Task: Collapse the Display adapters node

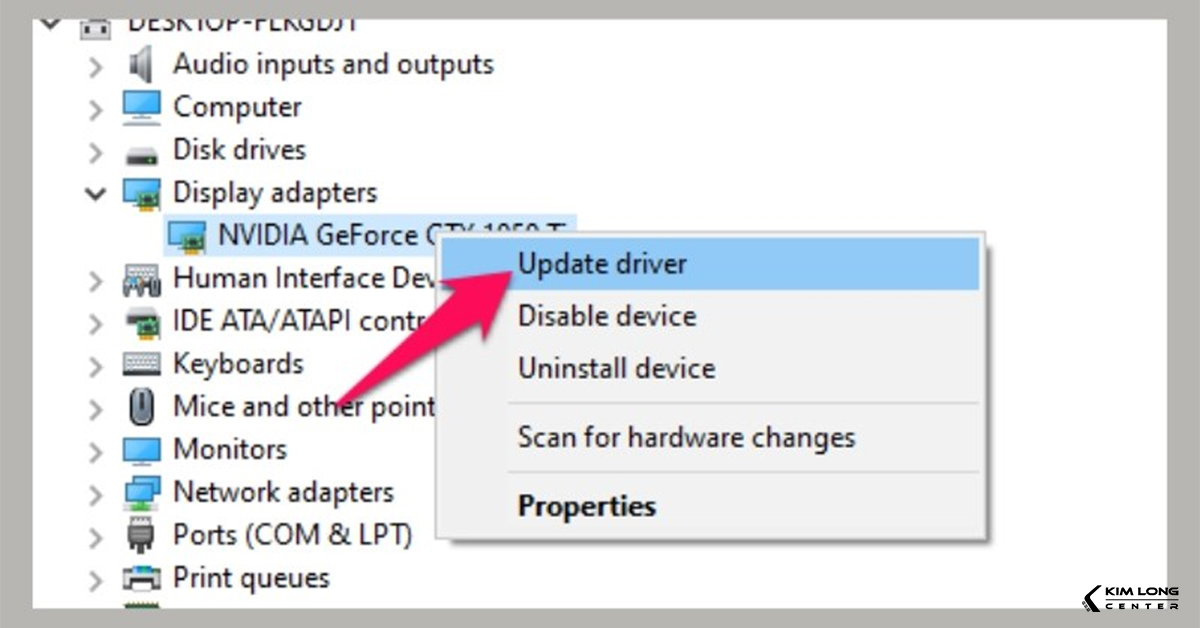Action: pyautogui.click(x=96, y=193)
